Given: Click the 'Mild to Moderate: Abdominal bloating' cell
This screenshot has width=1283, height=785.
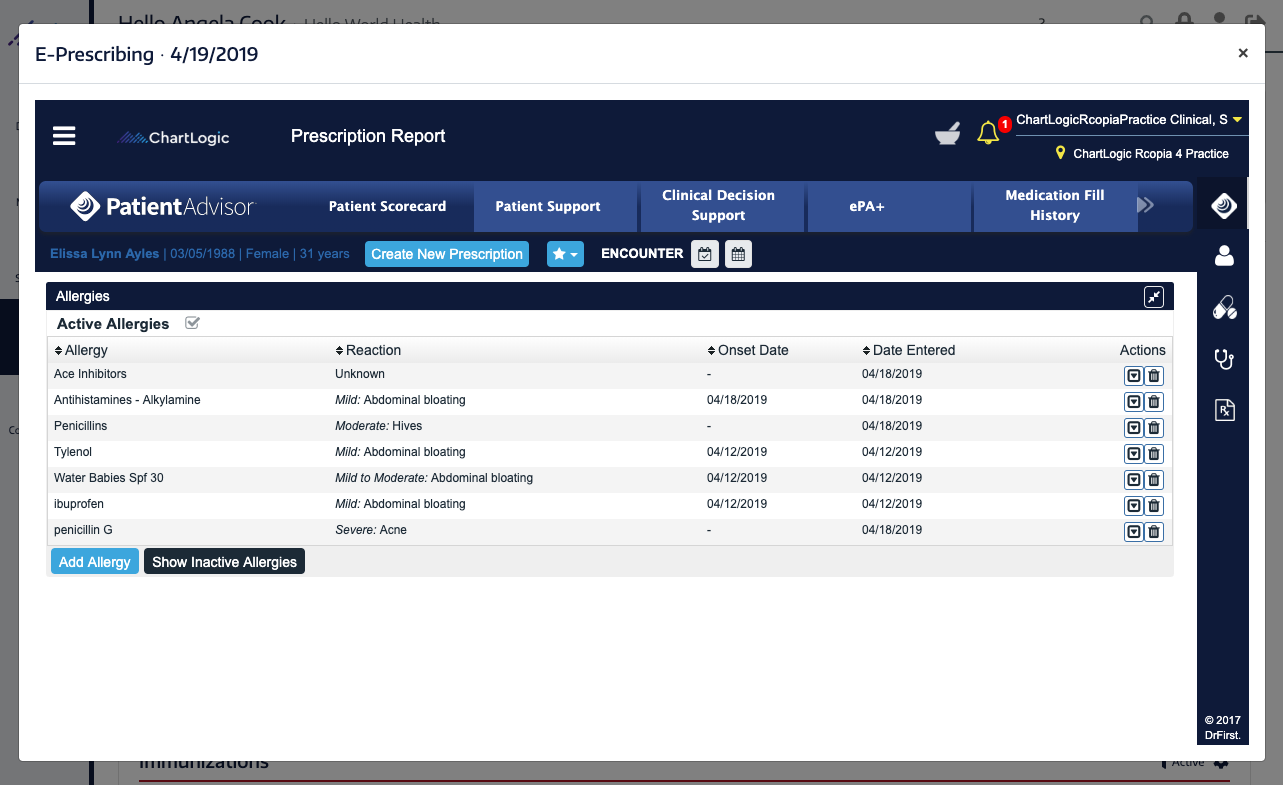Looking at the screenshot, I should [434, 478].
